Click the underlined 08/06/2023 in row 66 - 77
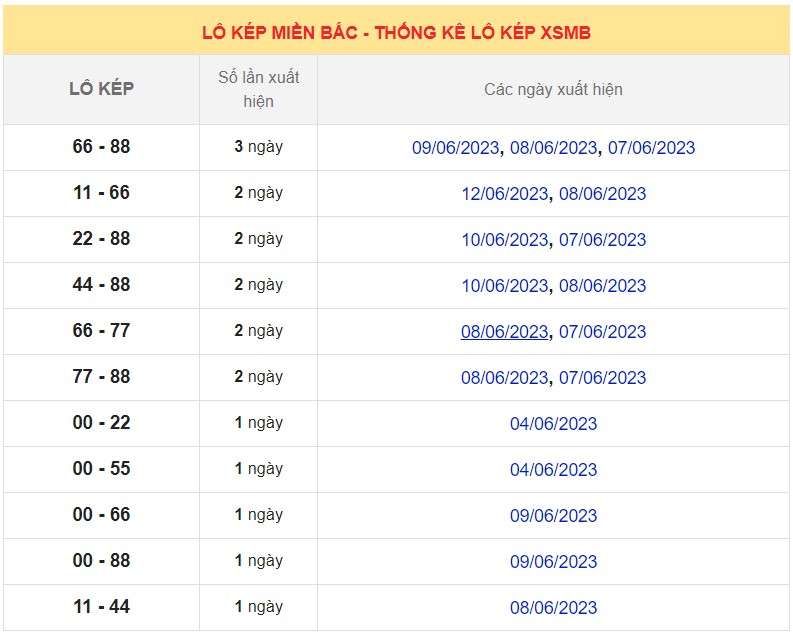 [x=505, y=332]
